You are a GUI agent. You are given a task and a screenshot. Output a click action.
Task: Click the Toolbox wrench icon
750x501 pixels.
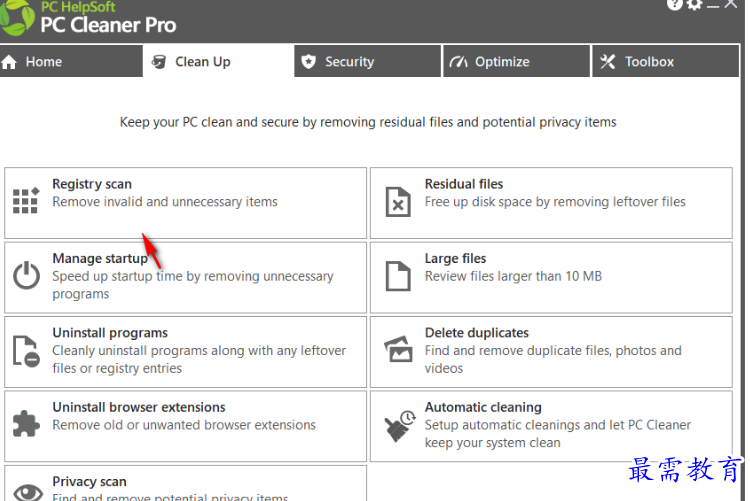tap(608, 62)
